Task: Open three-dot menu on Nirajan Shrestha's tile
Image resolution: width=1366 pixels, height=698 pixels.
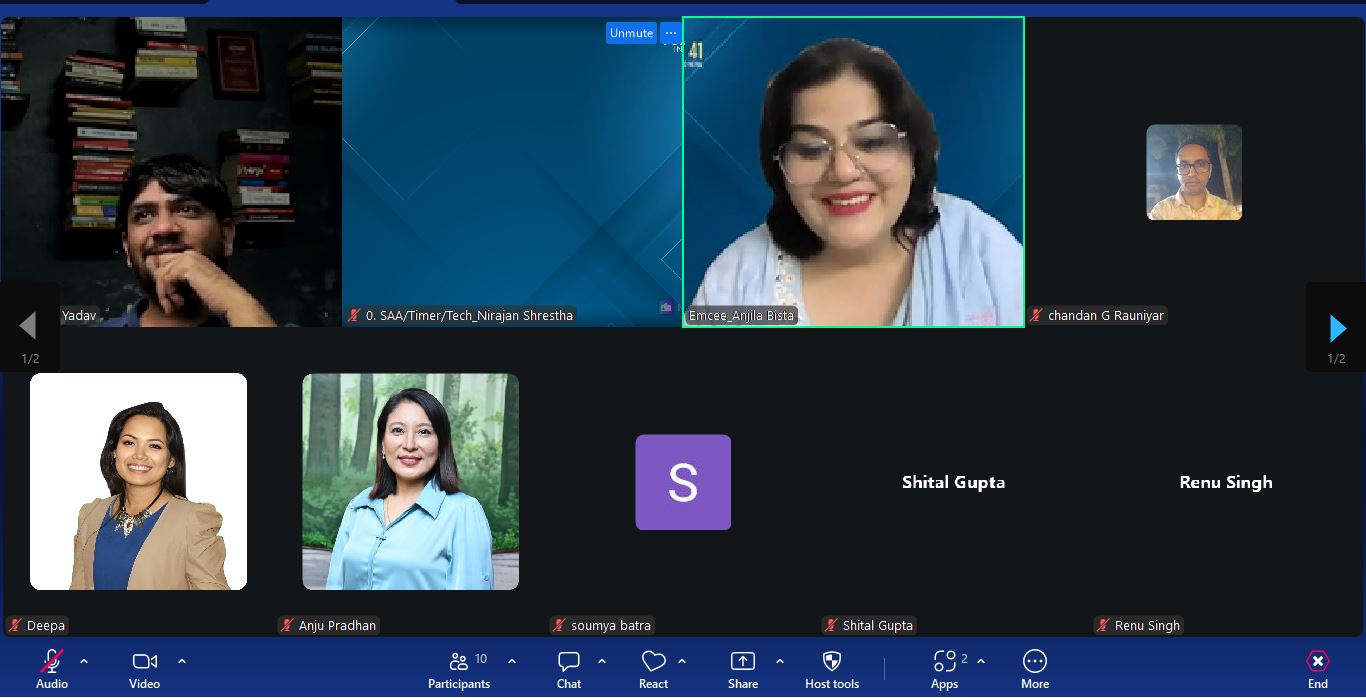Action: 671,33
